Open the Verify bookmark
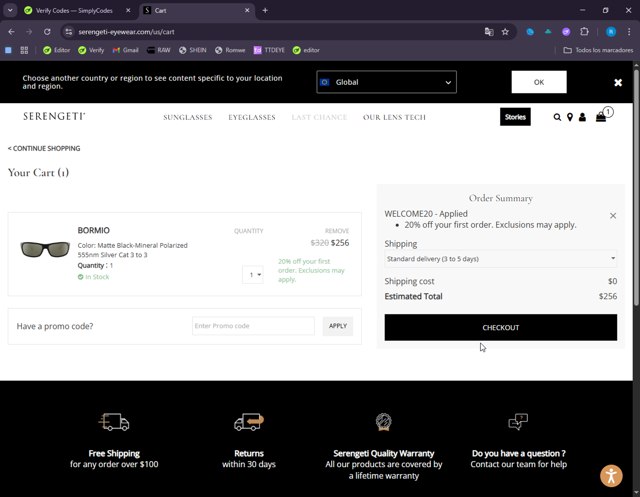640x497 pixels. coord(91,50)
